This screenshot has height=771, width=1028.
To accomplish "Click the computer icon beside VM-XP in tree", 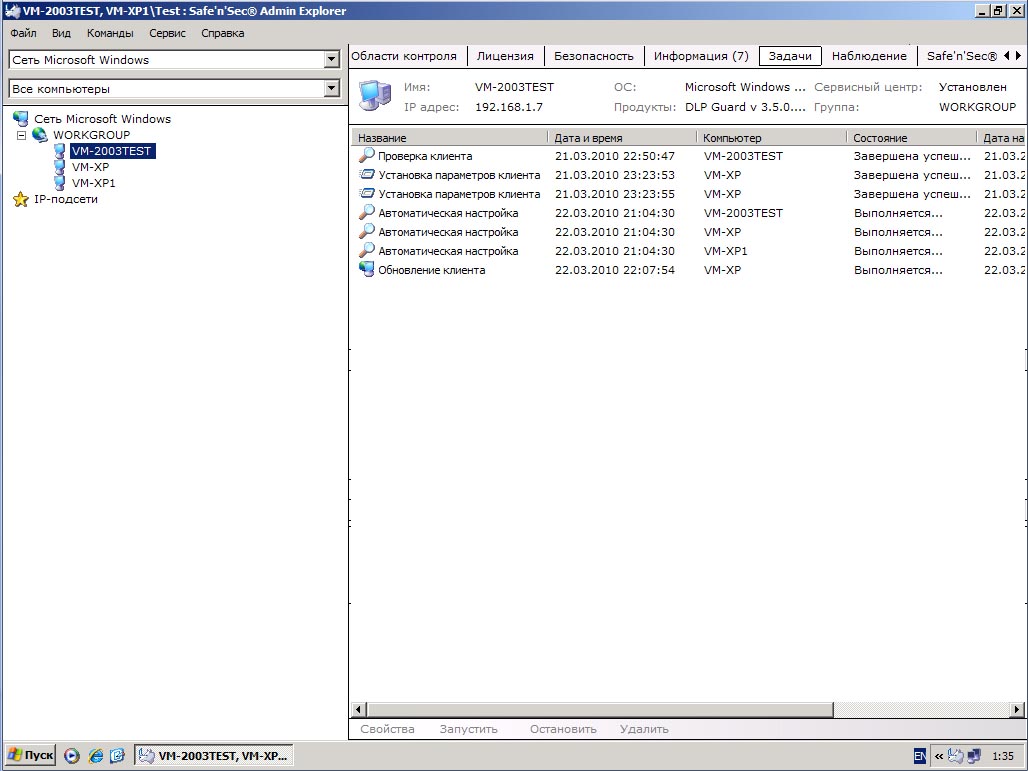I will point(60,167).
